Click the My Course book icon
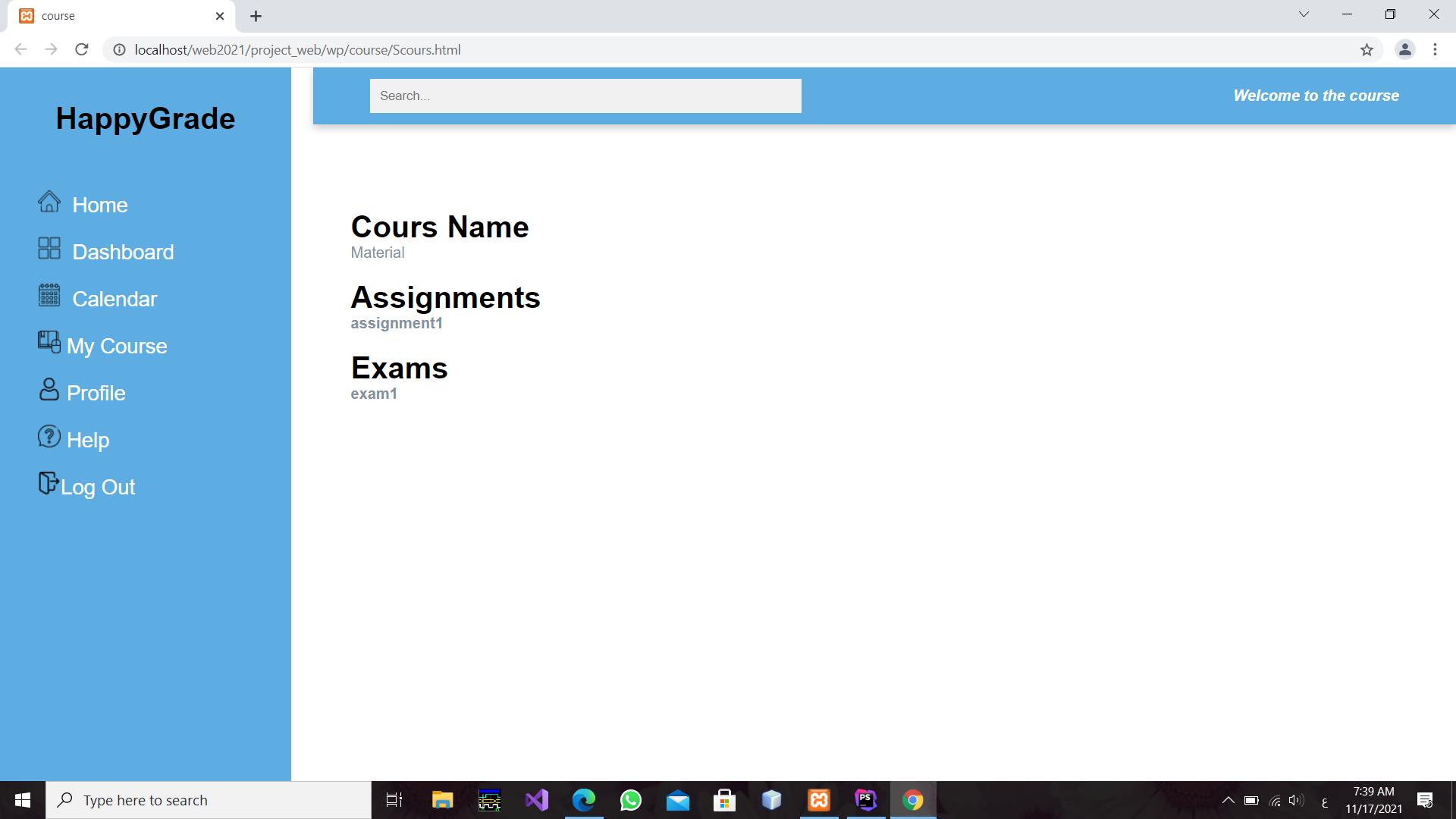 coord(49,342)
